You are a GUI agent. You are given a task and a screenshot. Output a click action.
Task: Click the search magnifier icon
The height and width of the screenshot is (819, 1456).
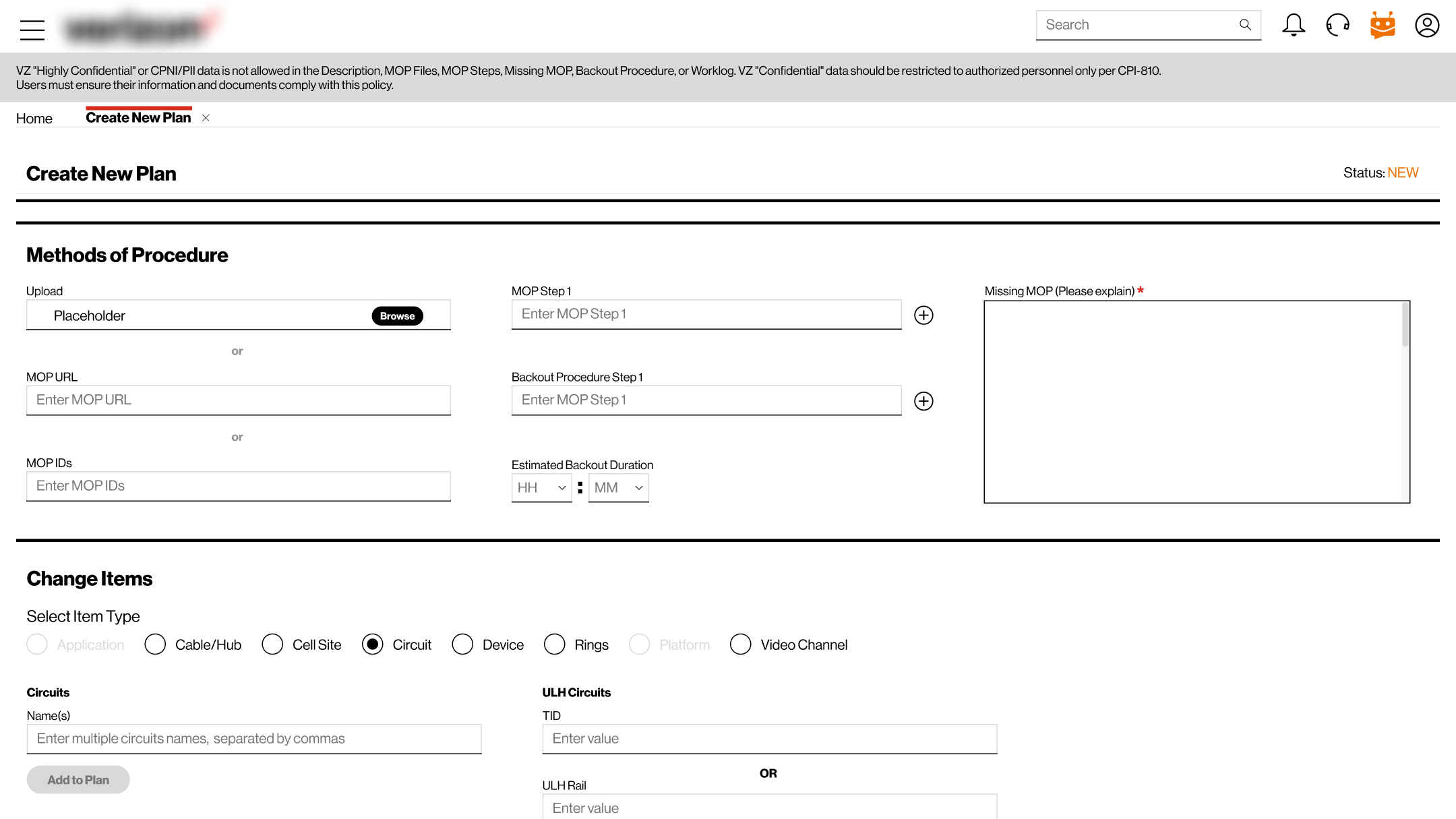click(1245, 25)
